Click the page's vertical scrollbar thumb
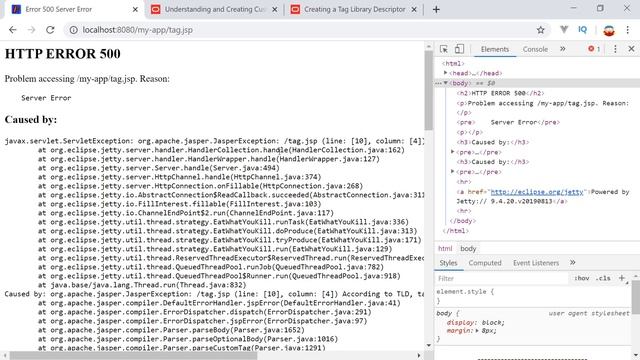This screenshot has width=640, height=360. [429, 90]
